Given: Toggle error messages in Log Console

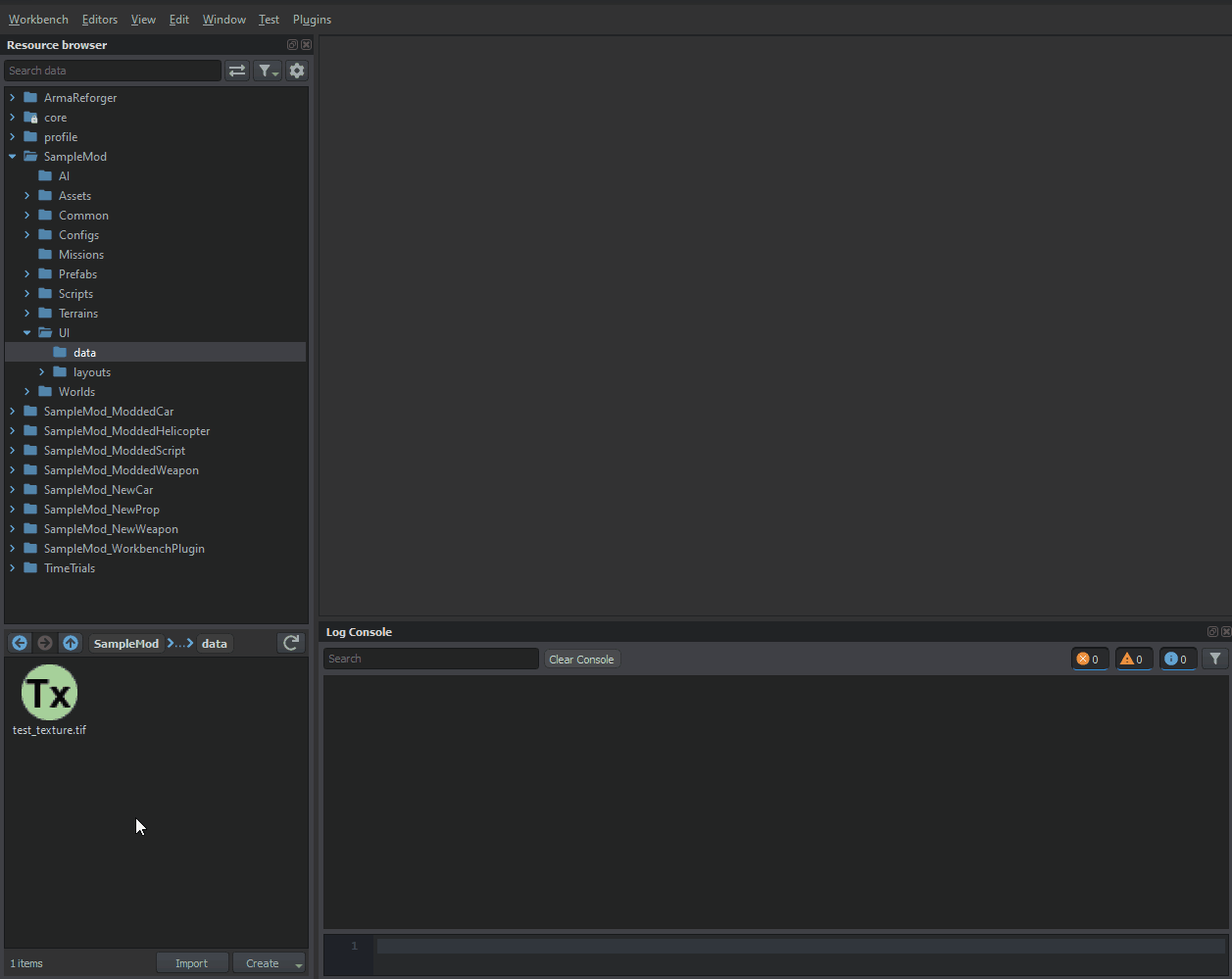Looking at the screenshot, I should pos(1088,659).
